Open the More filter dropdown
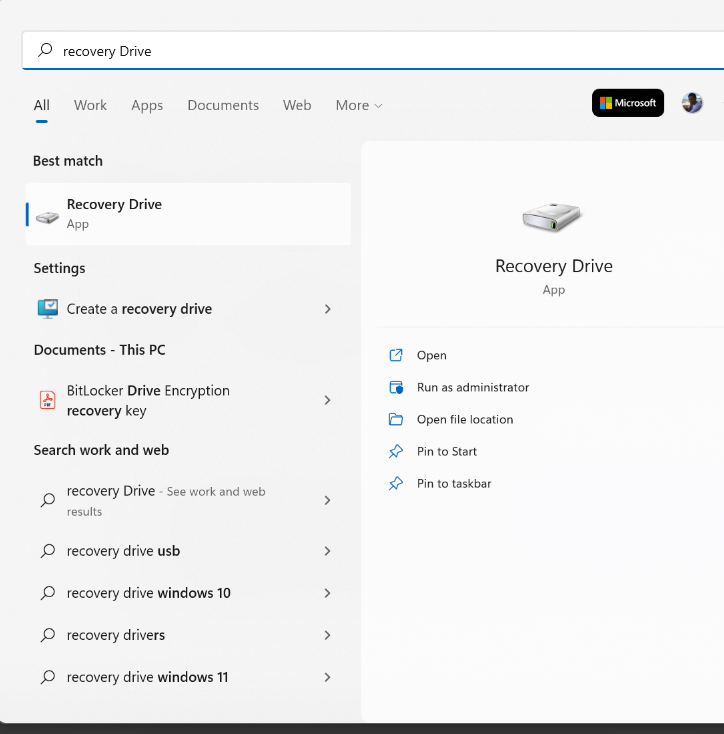Image resolution: width=724 pixels, height=734 pixels. pyautogui.click(x=359, y=105)
